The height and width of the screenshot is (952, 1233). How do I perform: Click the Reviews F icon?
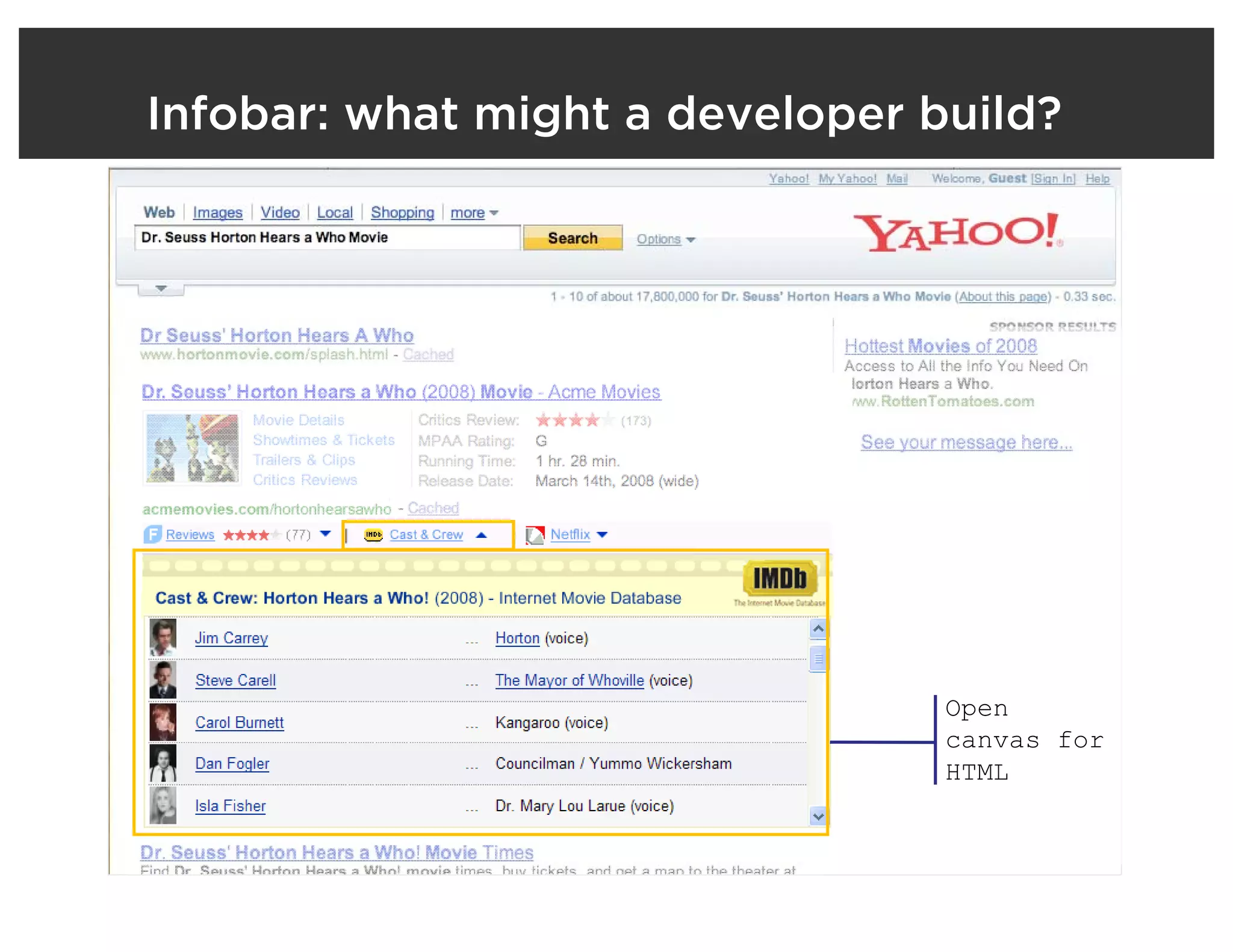tap(152, 534)
